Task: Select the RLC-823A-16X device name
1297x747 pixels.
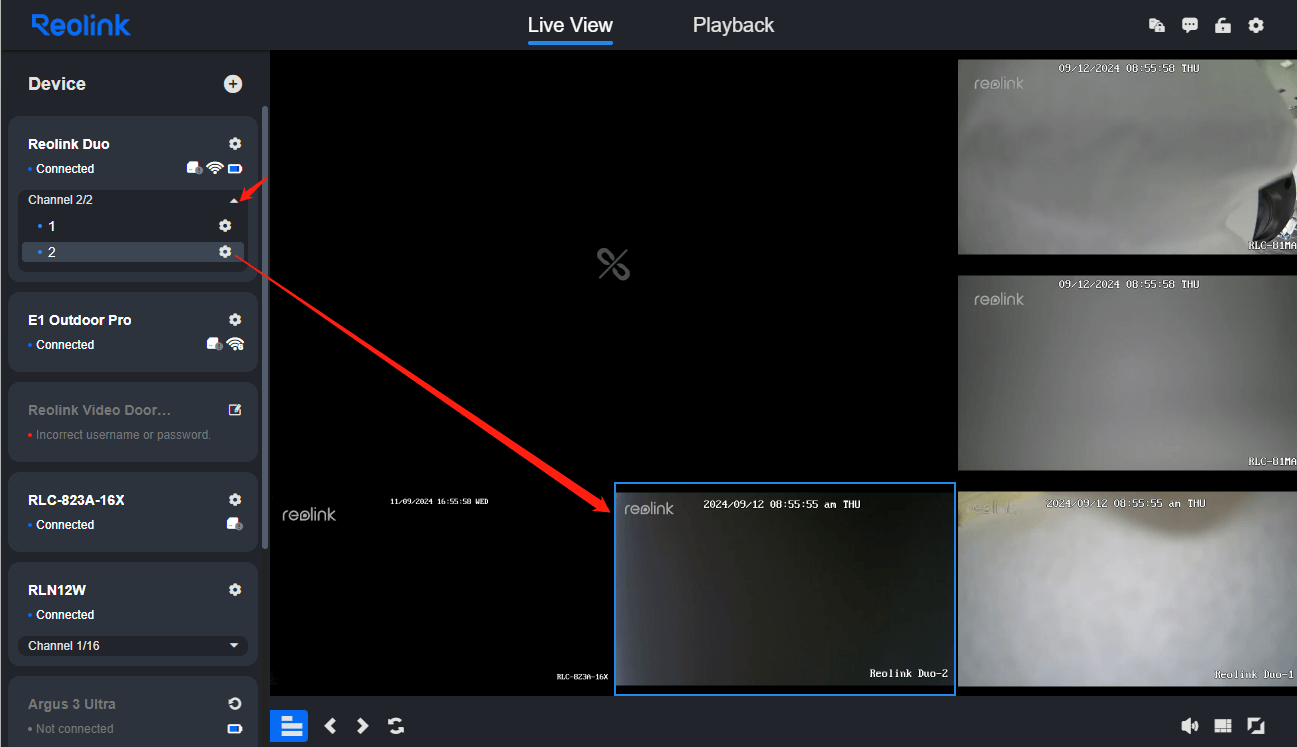Action: tap(76, 500)
